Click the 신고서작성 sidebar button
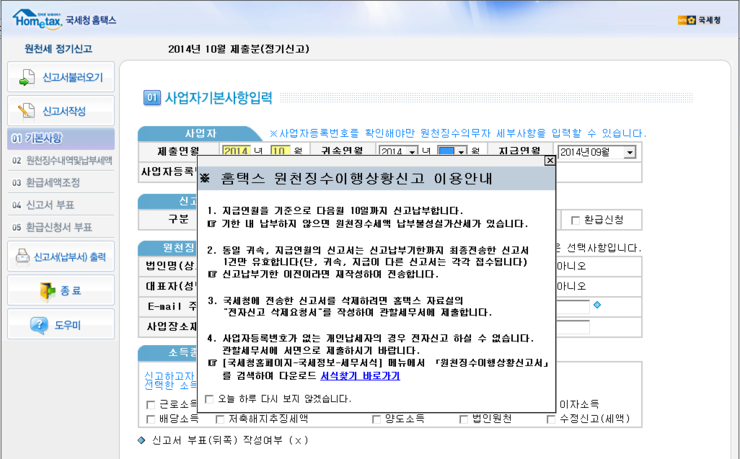The height and width of the screenshot is (459, 740). (x=60, y=110)
